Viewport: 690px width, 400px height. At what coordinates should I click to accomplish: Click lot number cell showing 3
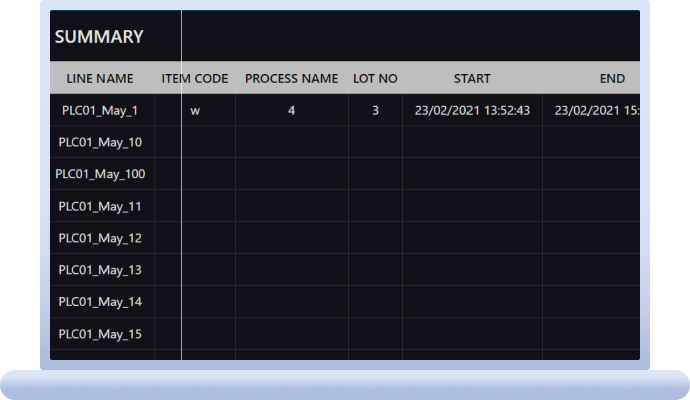click(x=375, y=110)
